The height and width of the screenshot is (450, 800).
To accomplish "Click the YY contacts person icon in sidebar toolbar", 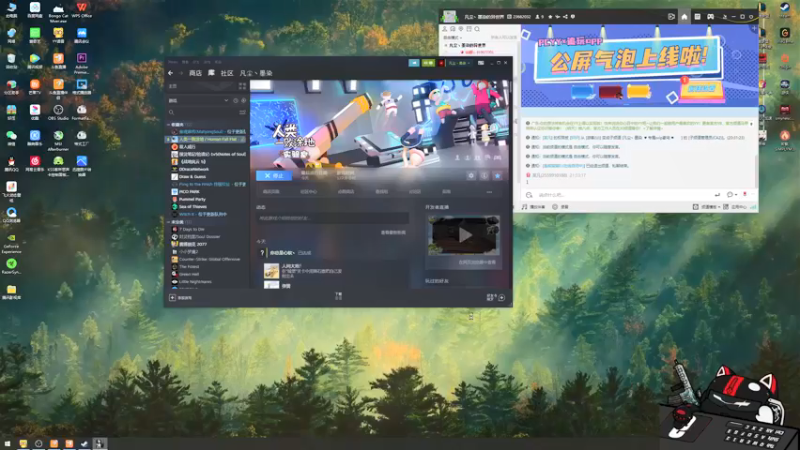I will 445,29.
